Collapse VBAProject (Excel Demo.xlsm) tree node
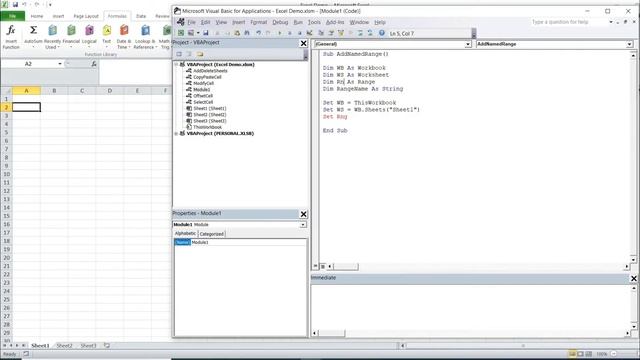 pyautogui.click(x=176, y=64)
